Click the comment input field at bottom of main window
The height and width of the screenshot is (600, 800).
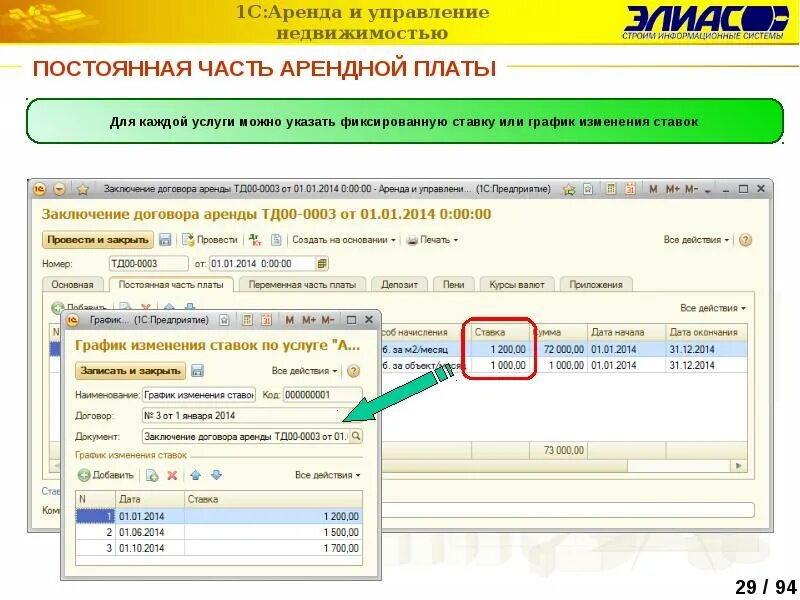(567, 510)
